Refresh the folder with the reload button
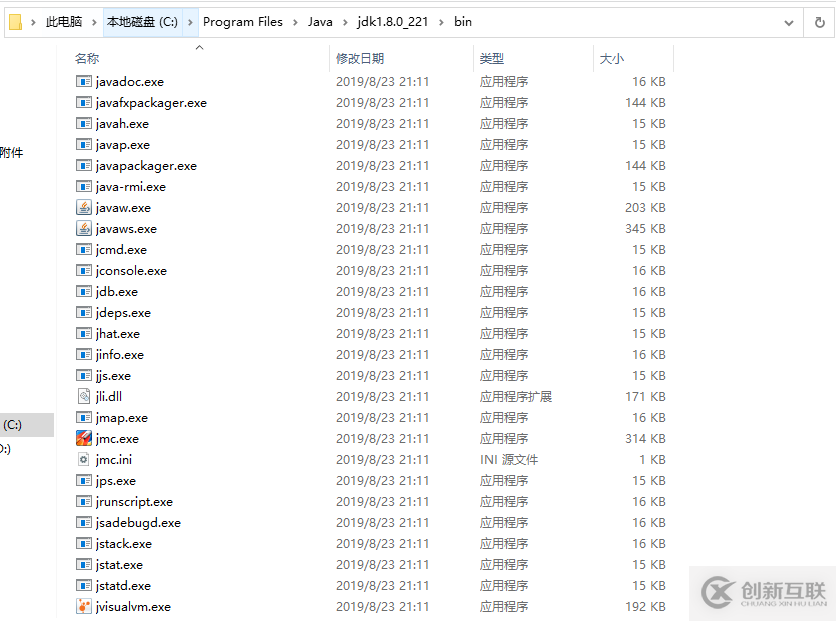Screen dimensions: 836x621 pos(819,22)
